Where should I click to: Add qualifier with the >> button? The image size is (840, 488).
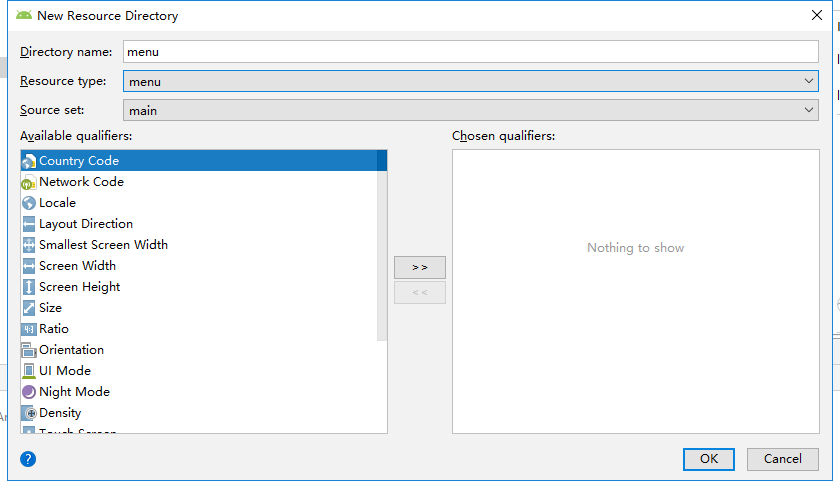pos(419,267)
